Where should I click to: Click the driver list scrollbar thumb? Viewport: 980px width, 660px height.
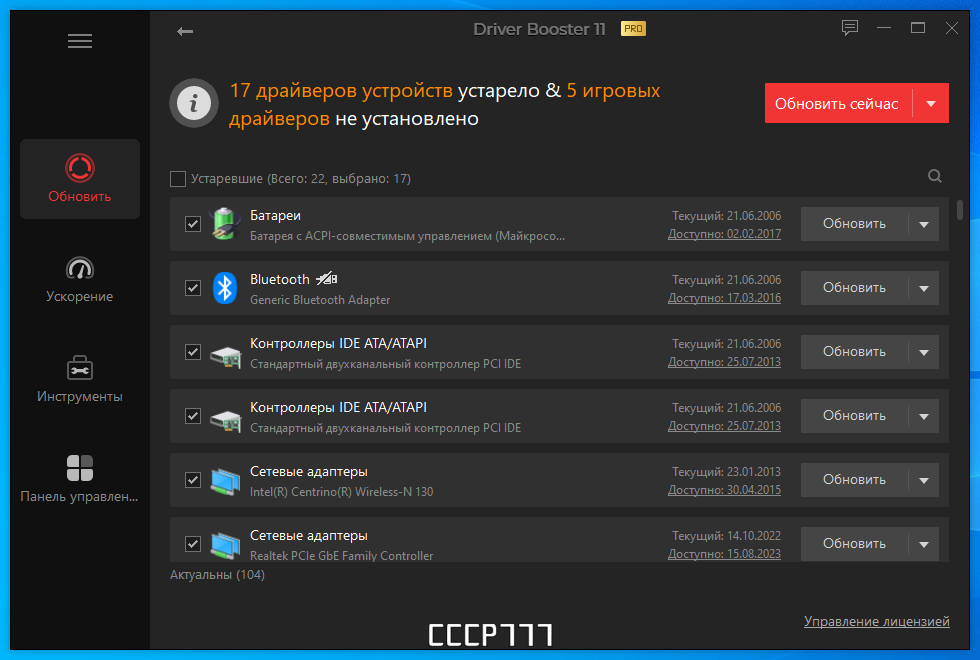960,210
